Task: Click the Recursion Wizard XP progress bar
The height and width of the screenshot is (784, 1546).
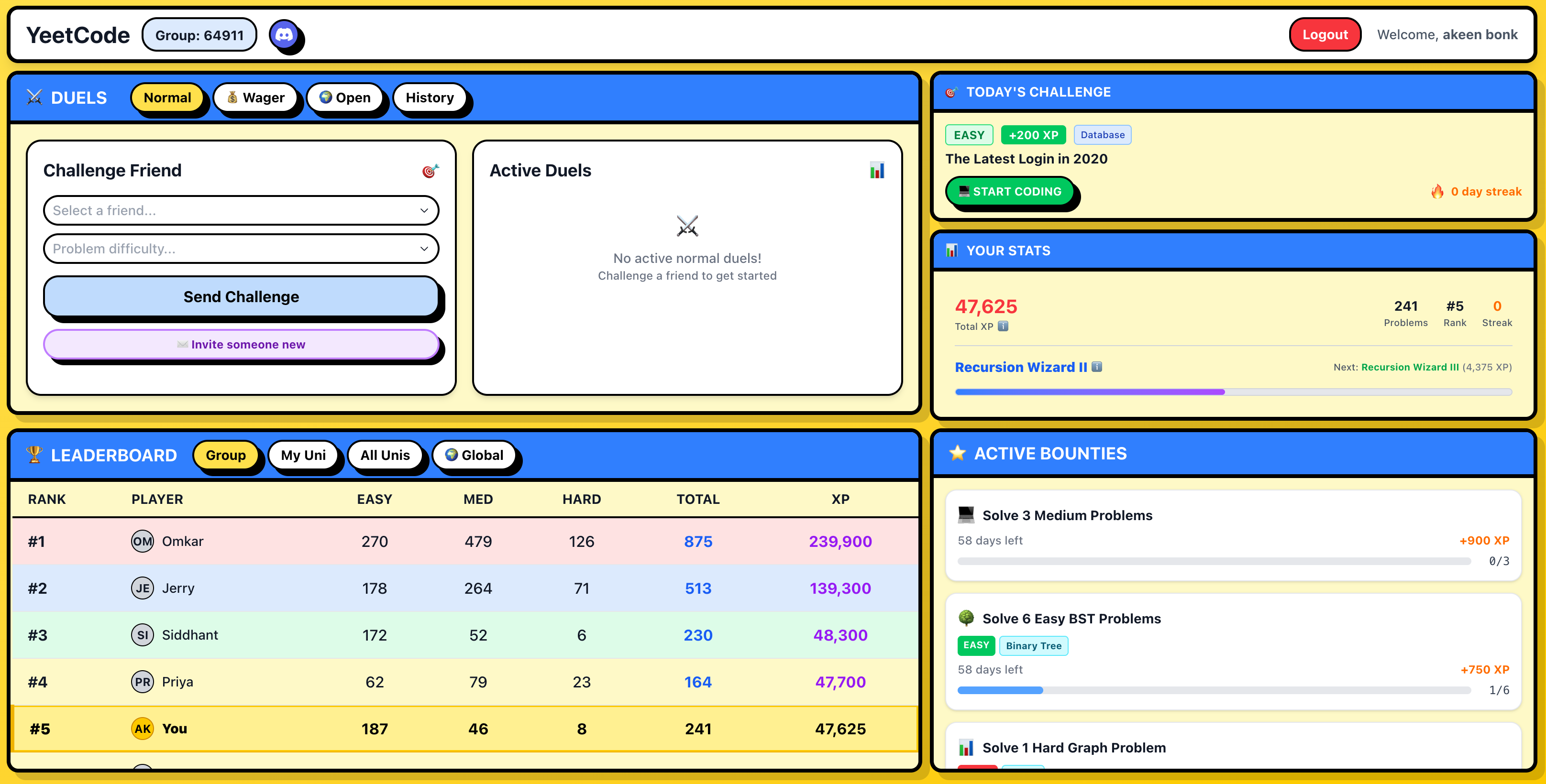Action: click(1233, 392)
